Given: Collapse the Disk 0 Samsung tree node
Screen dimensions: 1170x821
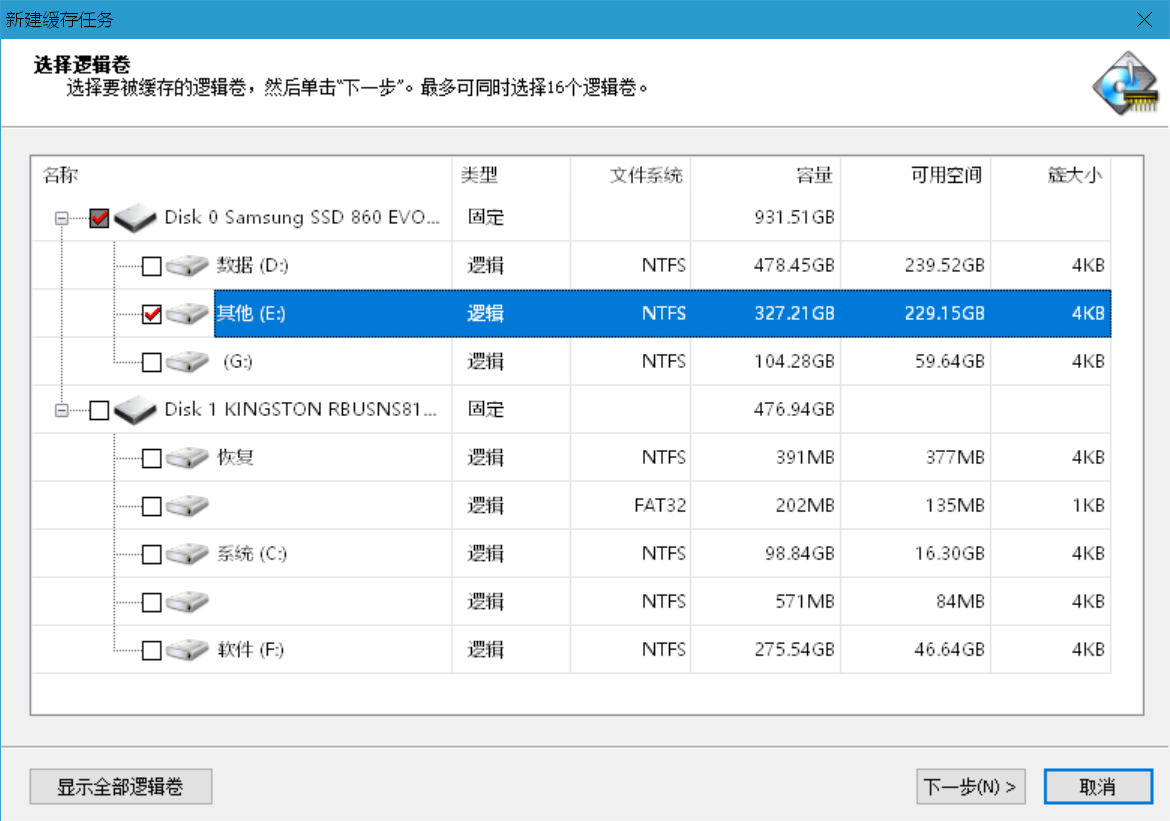Looking at the screenshot, I should click(x=62, y=218).
